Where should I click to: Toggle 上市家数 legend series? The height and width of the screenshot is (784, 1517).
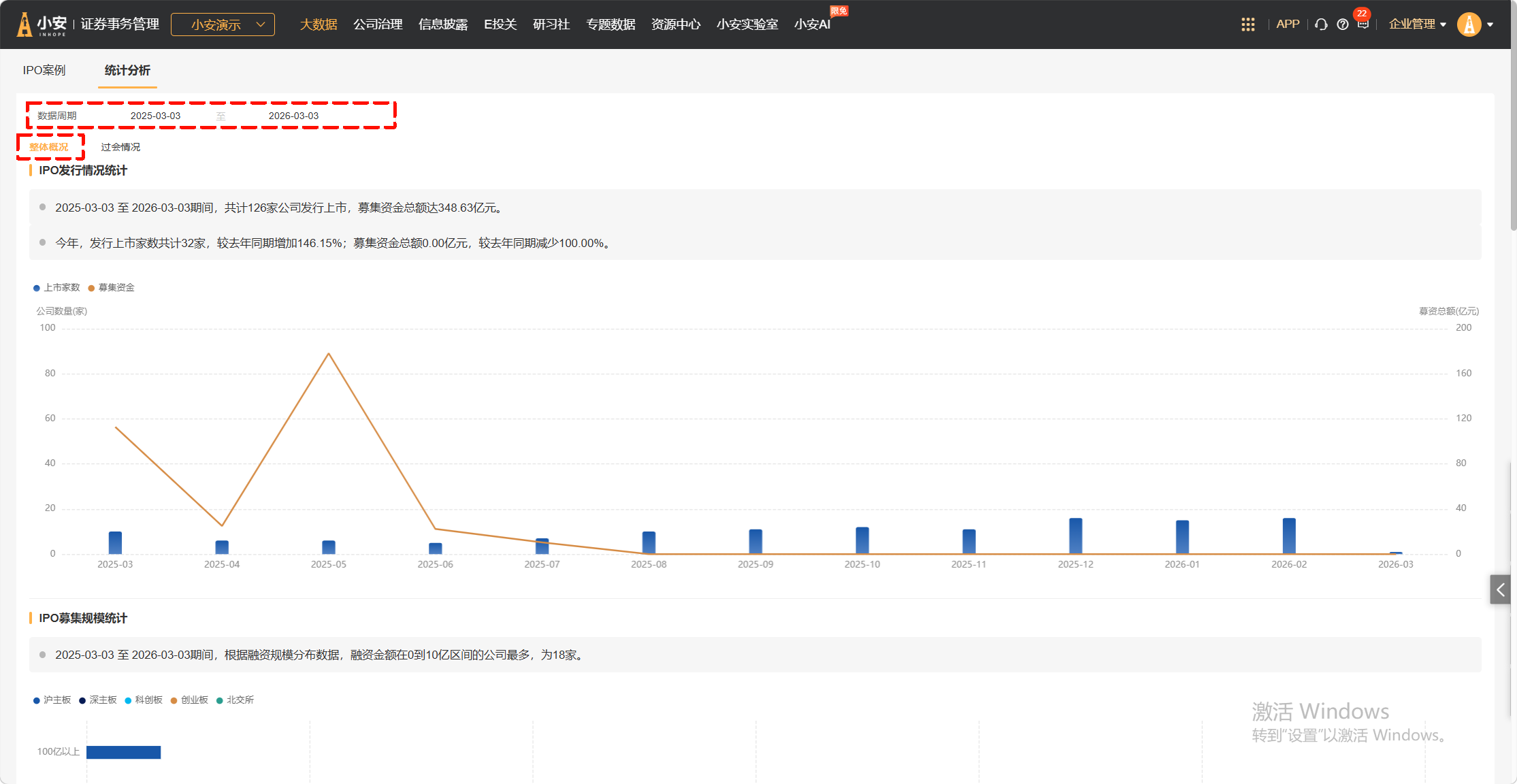tap(56, 288)
